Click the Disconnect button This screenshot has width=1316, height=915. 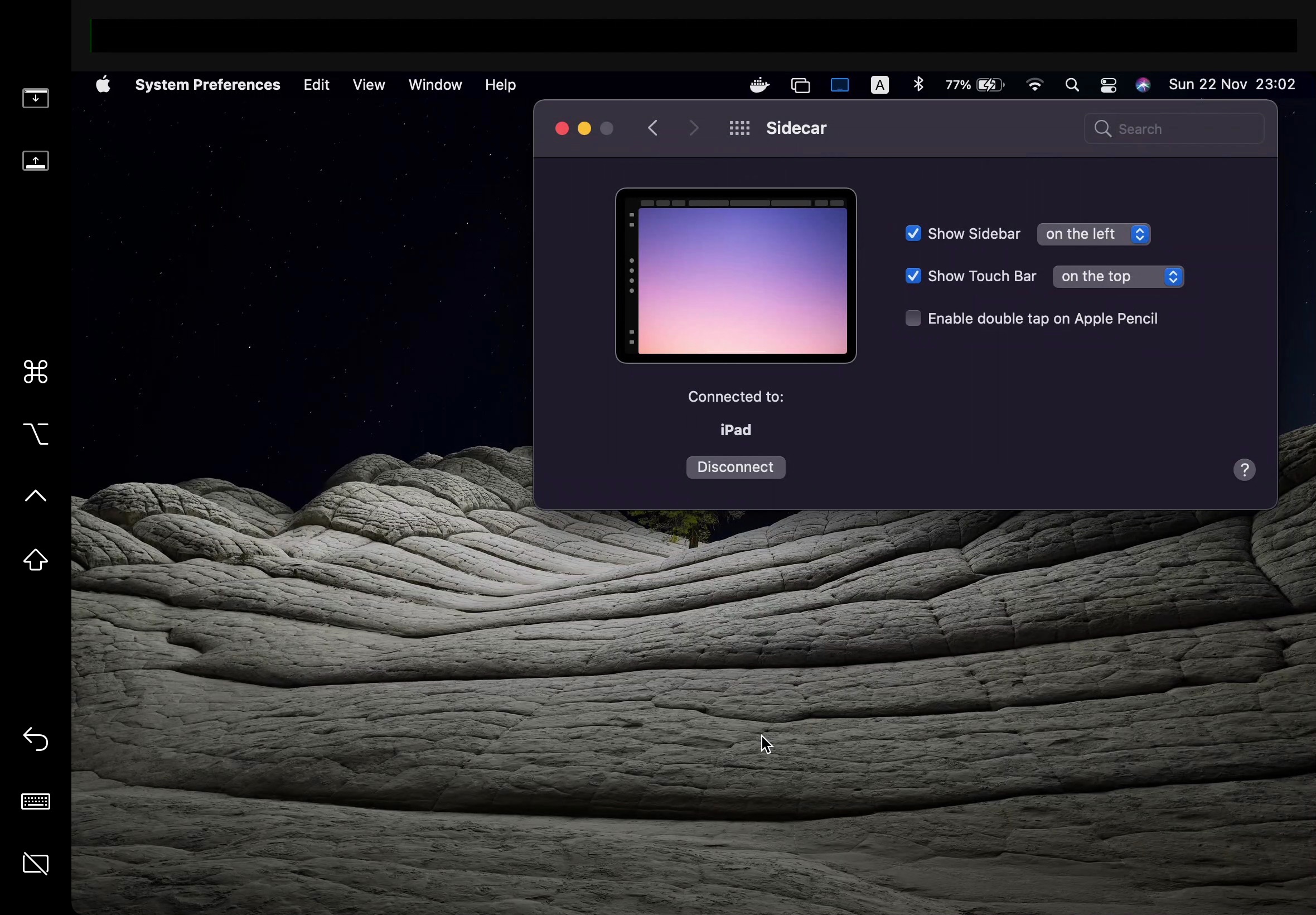pyautogui.click(x=735, y=466)
